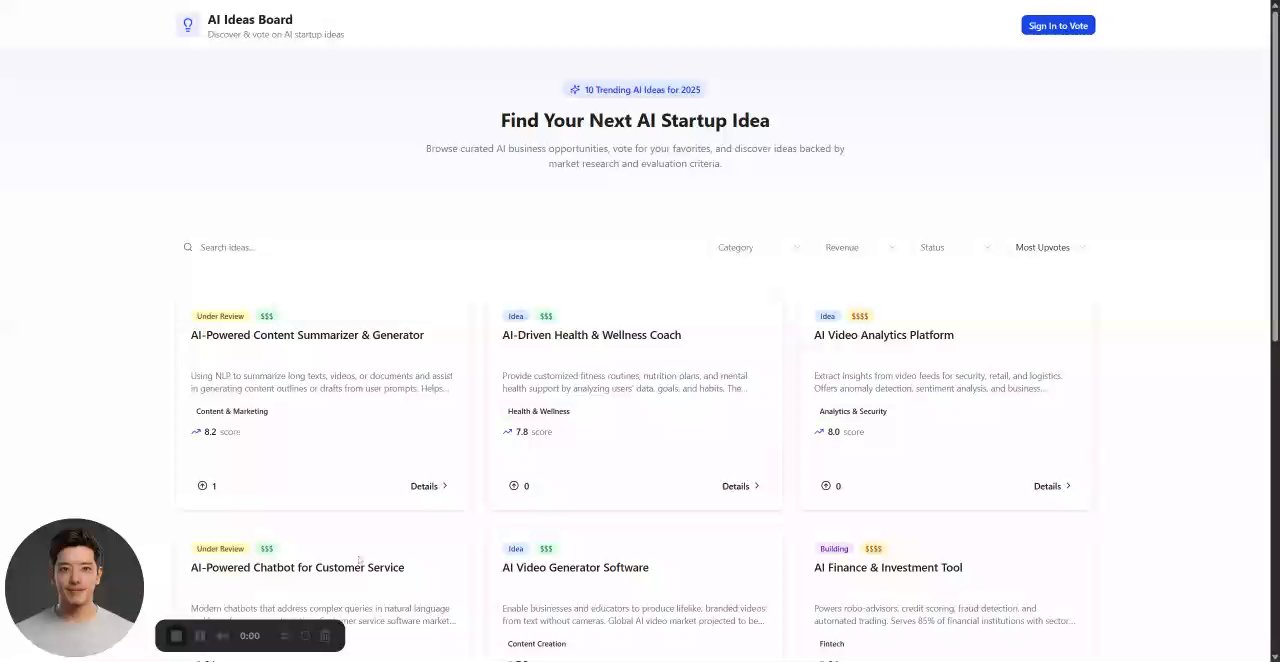Click the sparkle icon in trending badge

pos(575,90)
